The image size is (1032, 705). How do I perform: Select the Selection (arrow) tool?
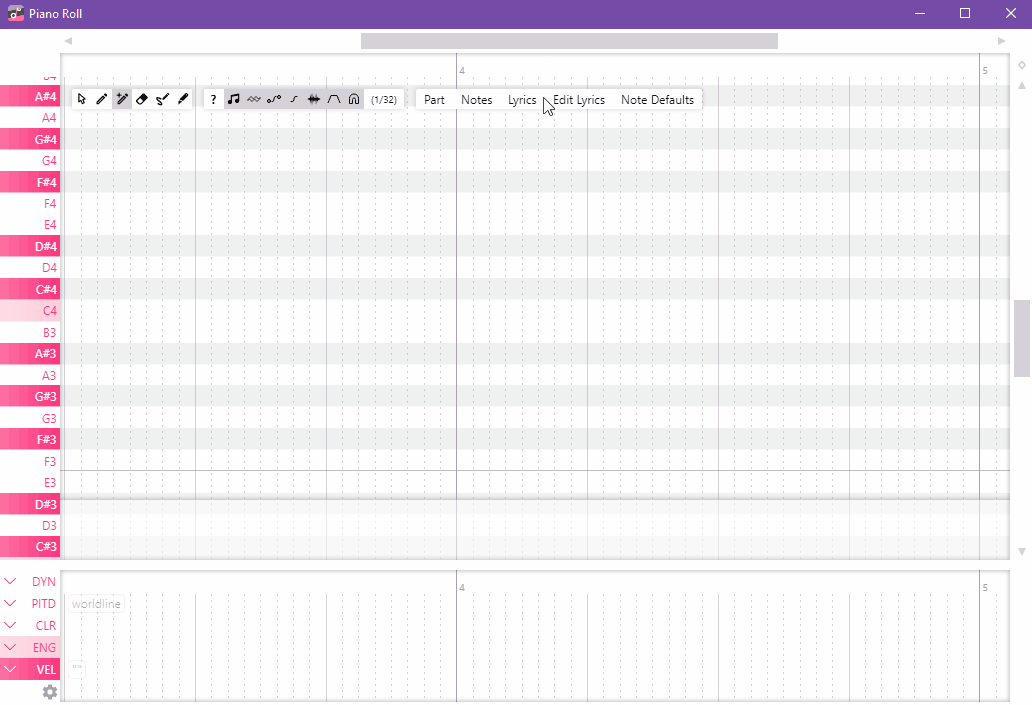pos(82,99)
